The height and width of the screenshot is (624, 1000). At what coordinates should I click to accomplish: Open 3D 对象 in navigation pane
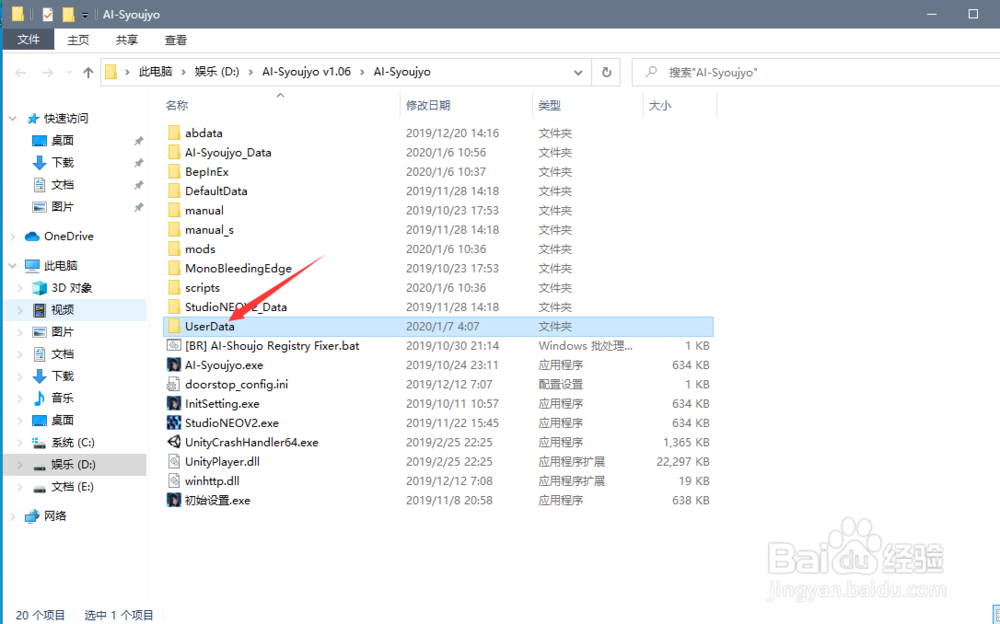click(71, 288)
